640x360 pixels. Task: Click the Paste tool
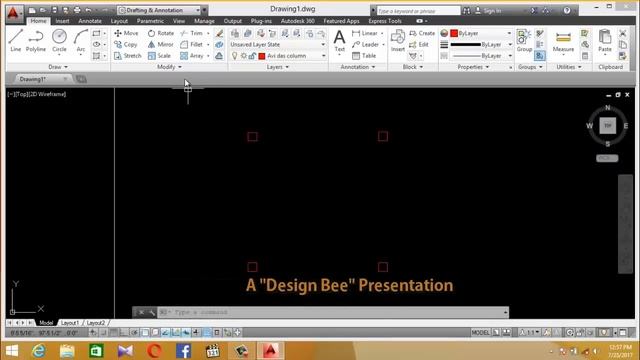[605, 41]
